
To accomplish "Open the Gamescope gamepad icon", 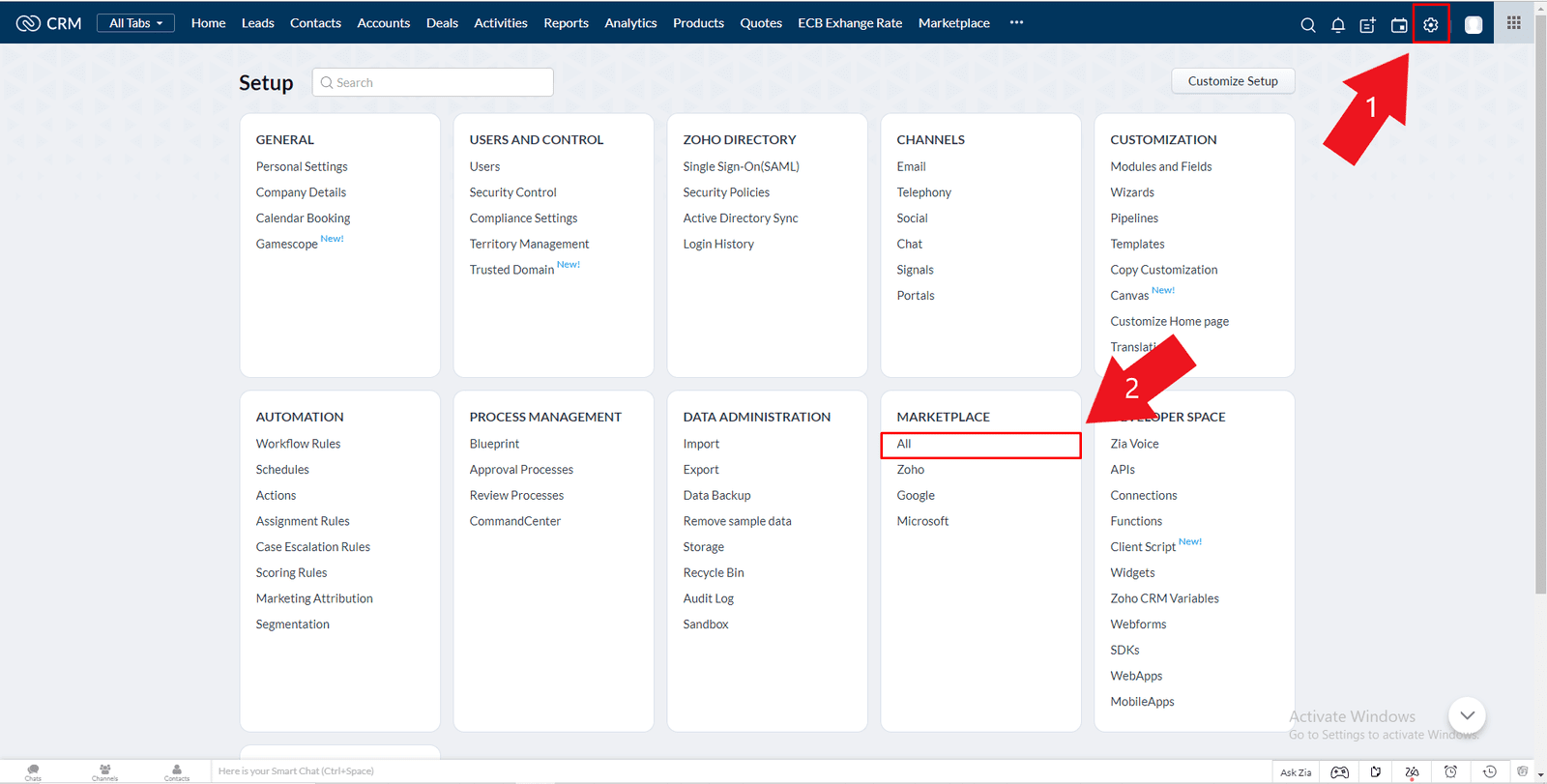I will (x=1339, y=771).
